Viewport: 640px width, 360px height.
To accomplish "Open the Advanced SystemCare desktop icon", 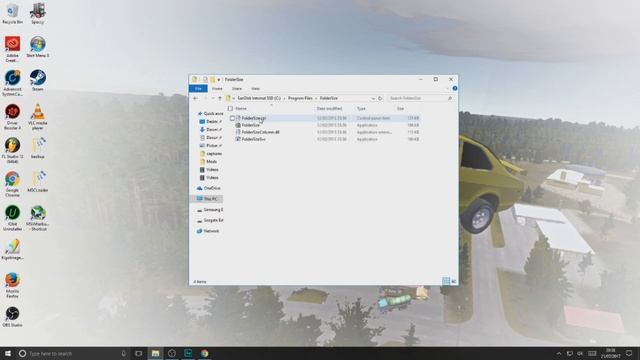I will 12,83.
